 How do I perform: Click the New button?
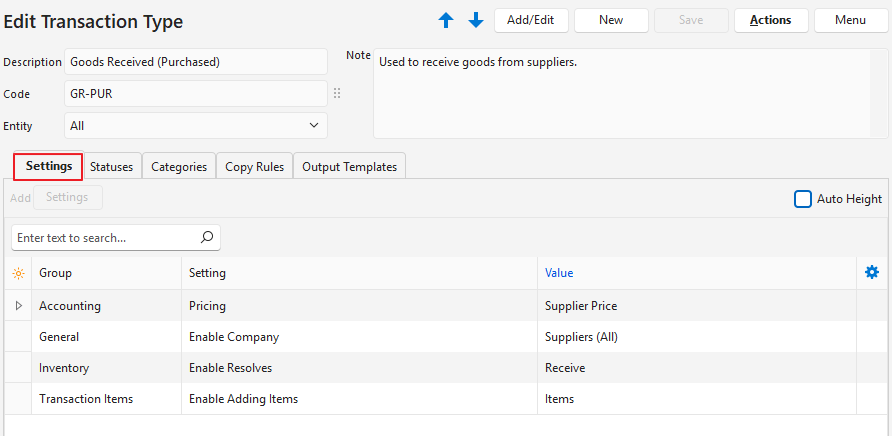pyautogui.click(x=611, y=20)
